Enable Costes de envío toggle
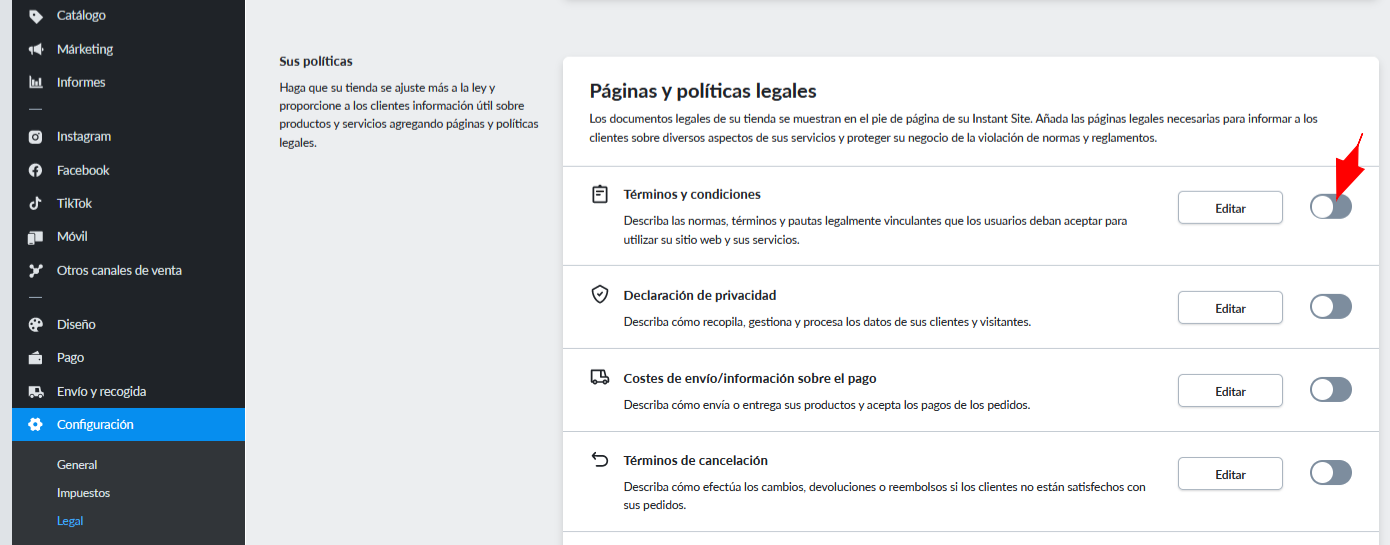This screenshot has height=545, width=1390. point(1331,390)
